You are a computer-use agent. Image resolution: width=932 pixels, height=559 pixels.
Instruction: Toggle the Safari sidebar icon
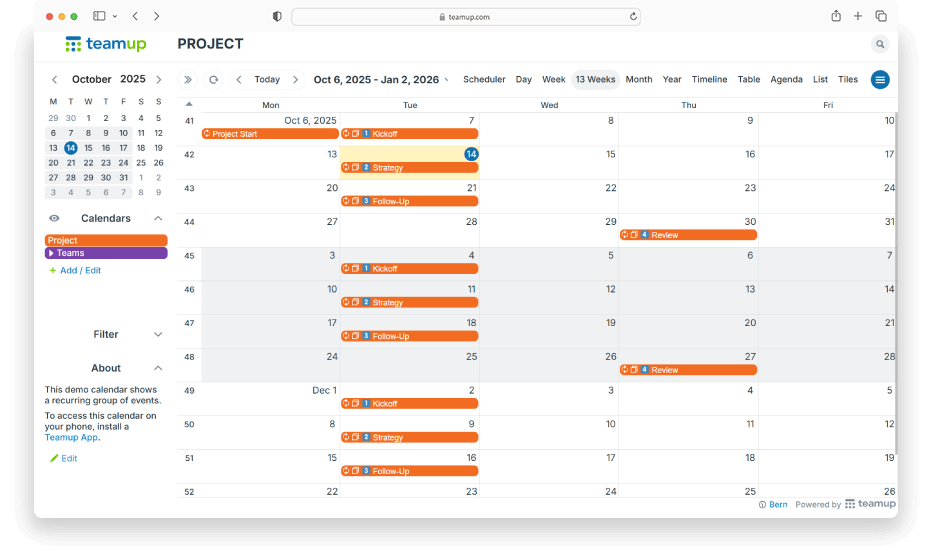click(99, 16)
